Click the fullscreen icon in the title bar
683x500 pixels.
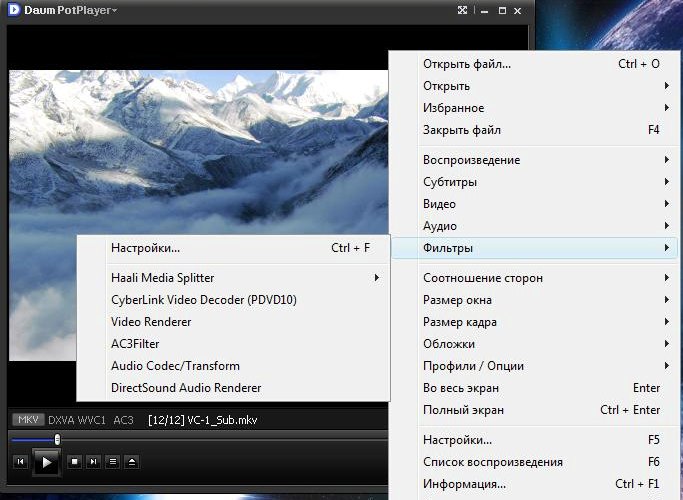pos(462,10)
